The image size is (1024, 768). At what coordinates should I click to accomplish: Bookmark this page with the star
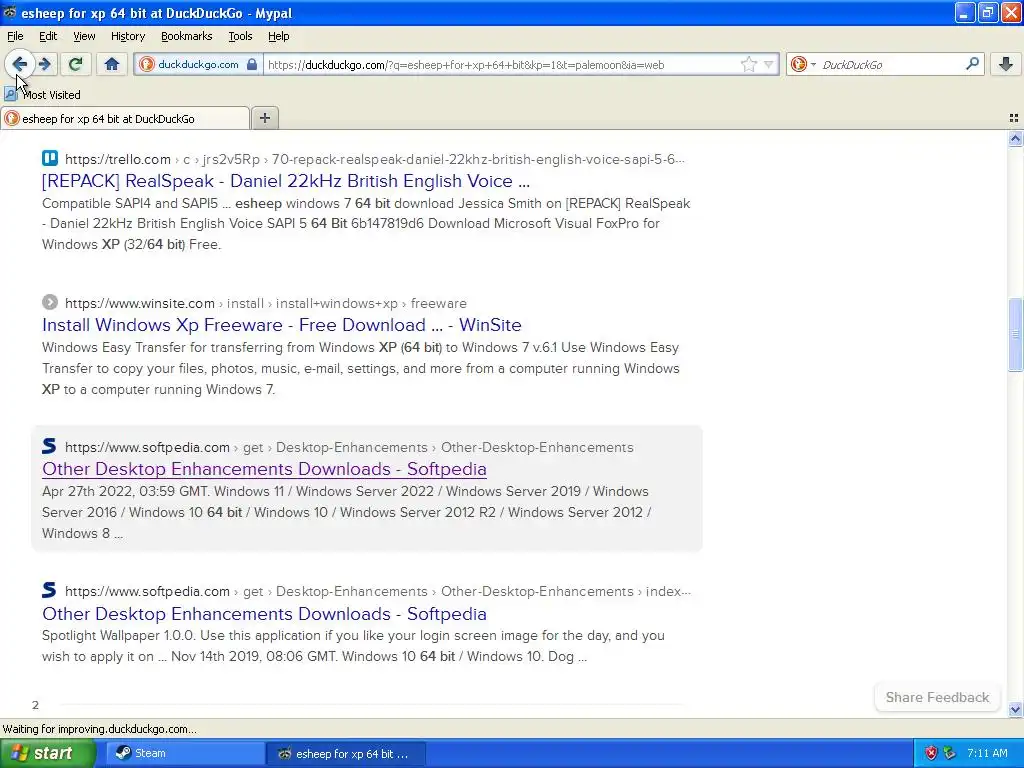pyautogui.click(x=748, y=64)
